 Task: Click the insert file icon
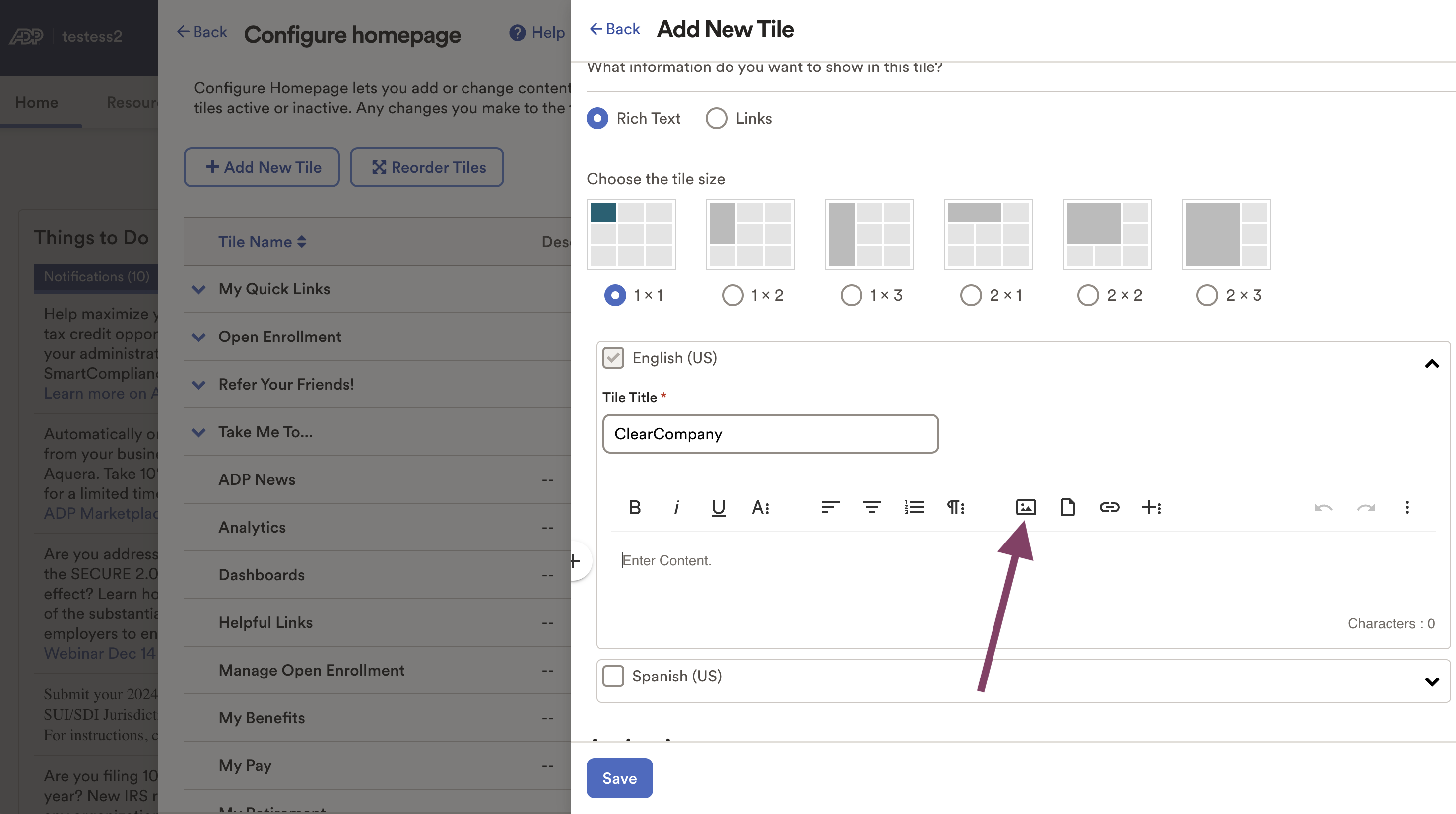tap(1068, 507)
